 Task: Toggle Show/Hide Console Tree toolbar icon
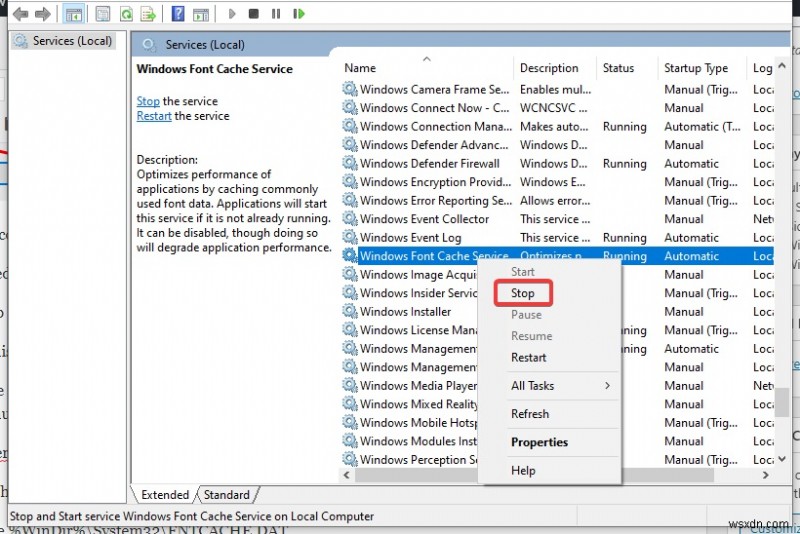[74, 14]
